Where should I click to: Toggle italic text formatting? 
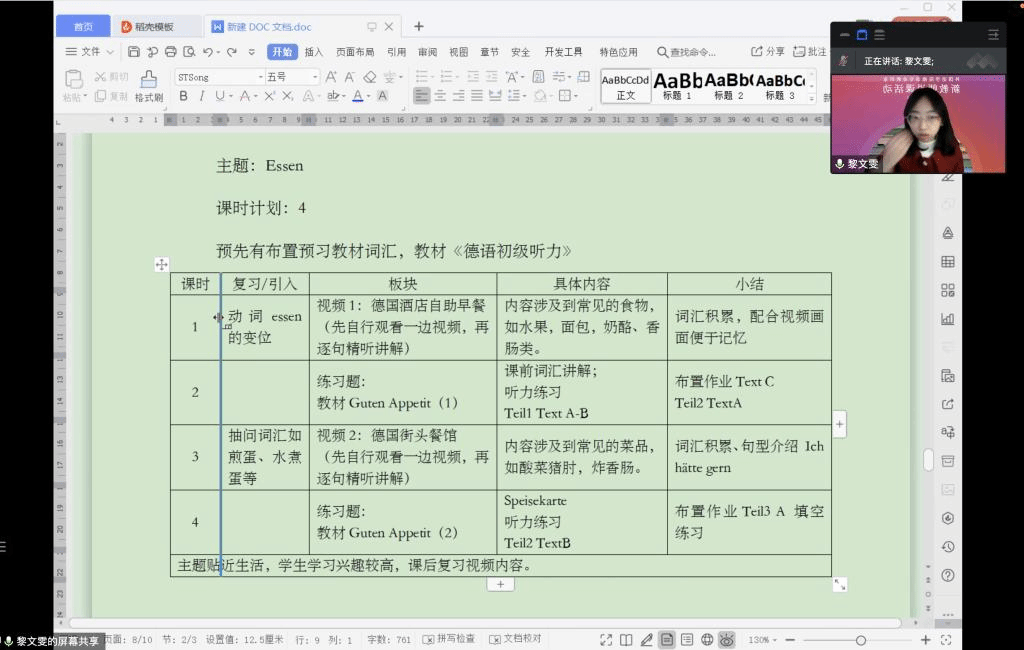click(x=201, y=96)
